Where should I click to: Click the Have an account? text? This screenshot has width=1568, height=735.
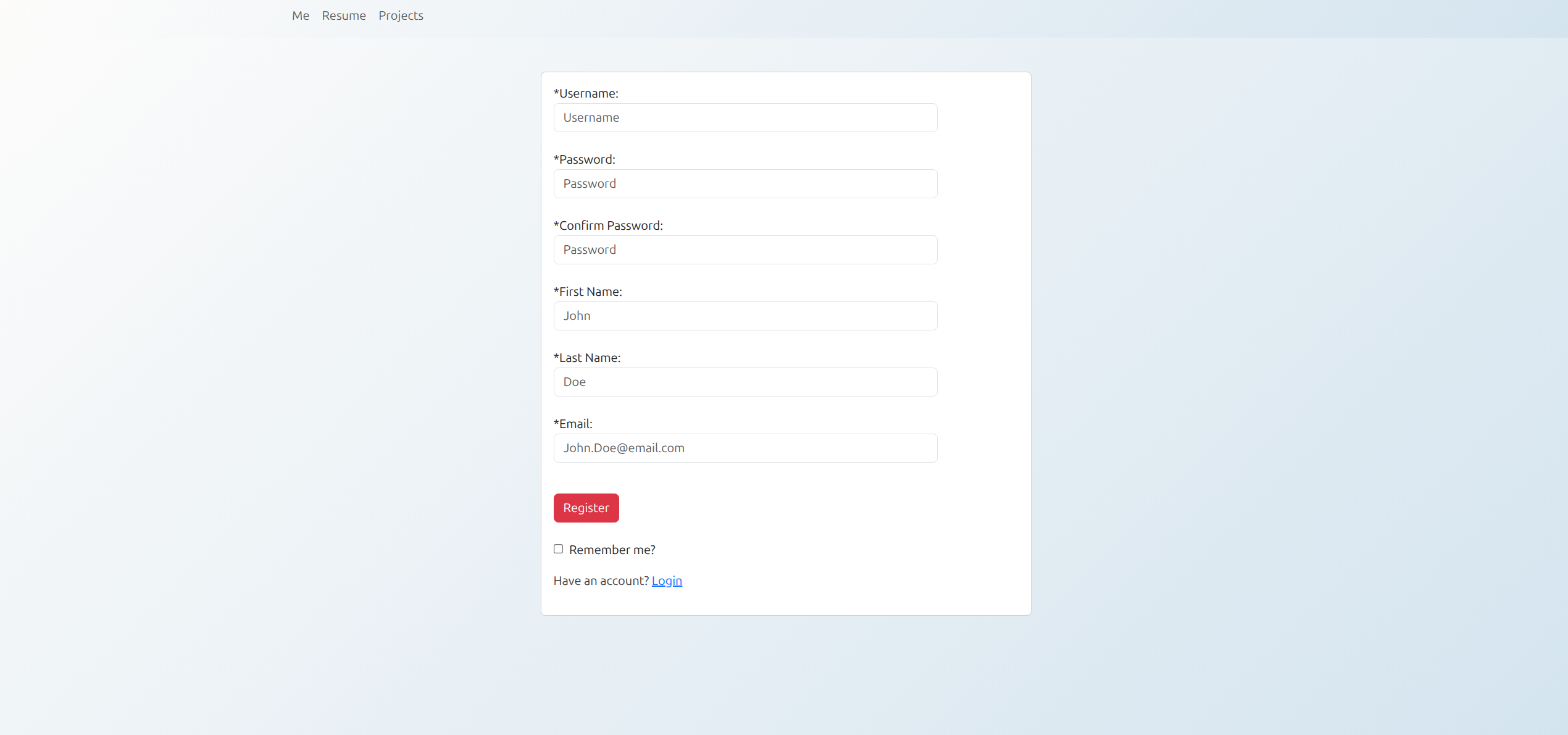601,581
